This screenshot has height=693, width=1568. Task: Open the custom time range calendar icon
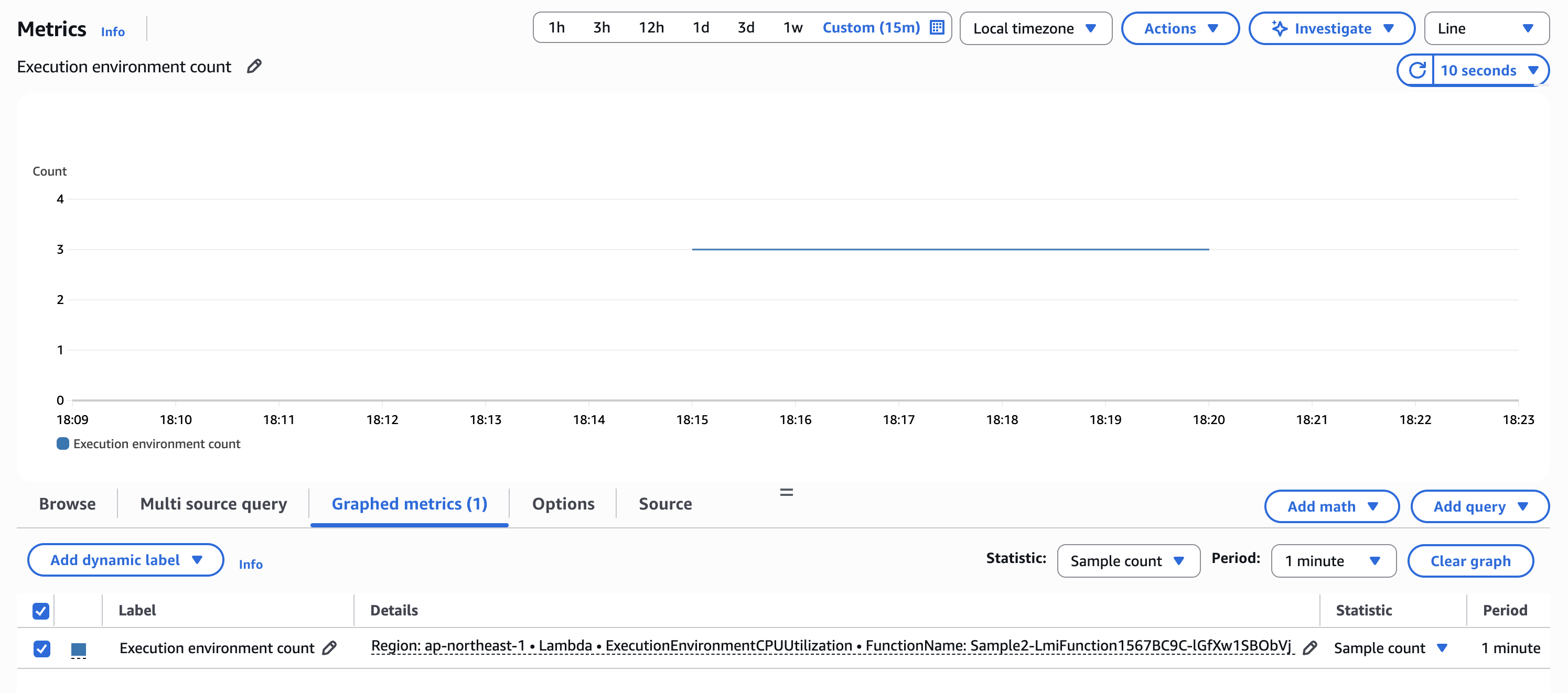(937, 27)
